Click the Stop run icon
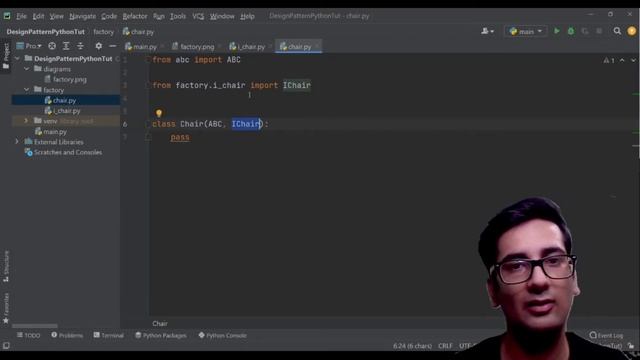 [599, 31]
